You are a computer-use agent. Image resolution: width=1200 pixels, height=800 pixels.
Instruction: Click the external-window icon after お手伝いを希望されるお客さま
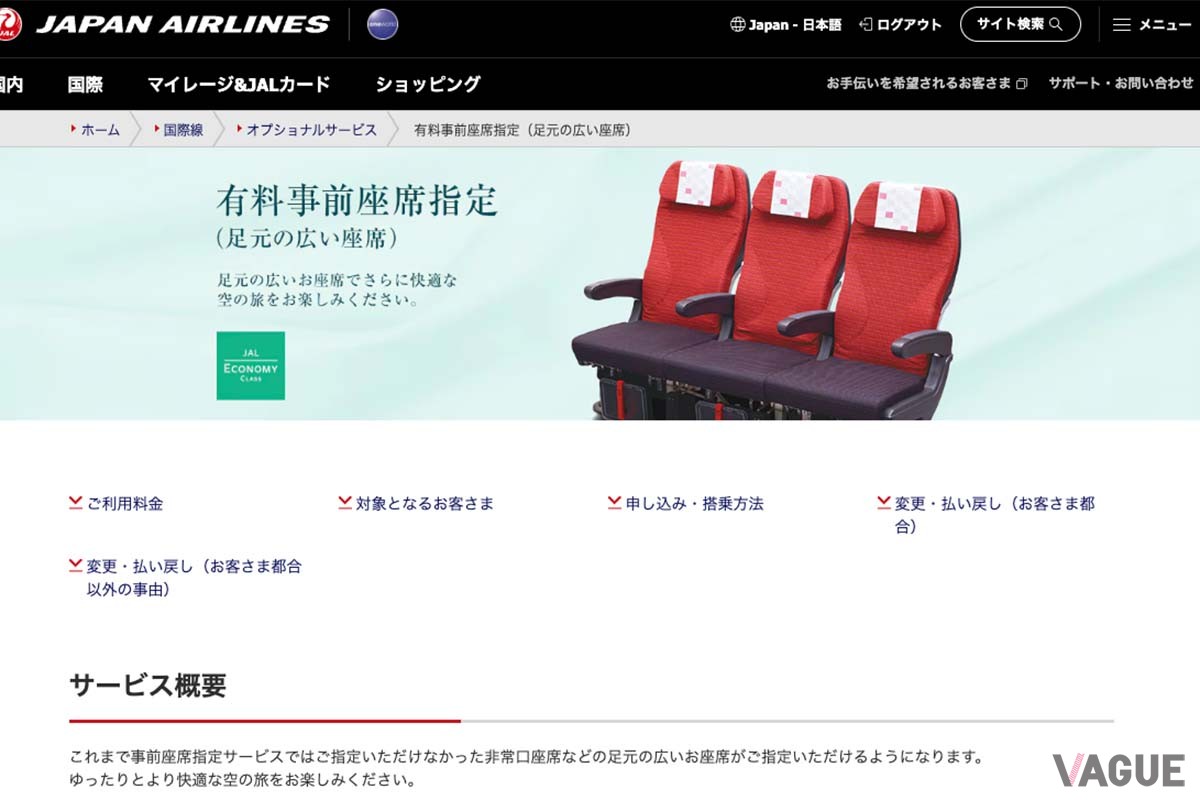click(x=1021, y=84)
